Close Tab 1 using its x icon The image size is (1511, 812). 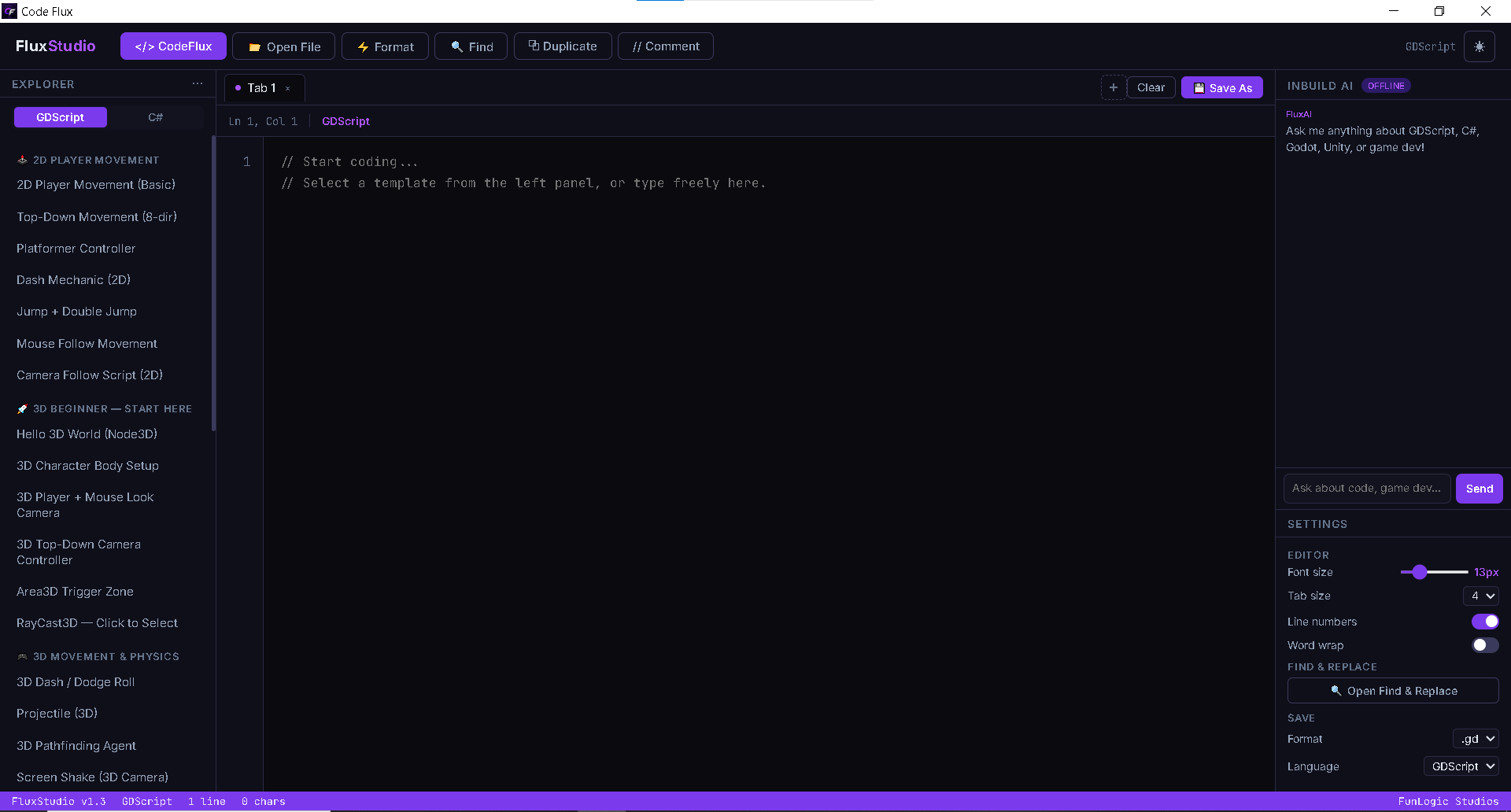click(288, 89)
